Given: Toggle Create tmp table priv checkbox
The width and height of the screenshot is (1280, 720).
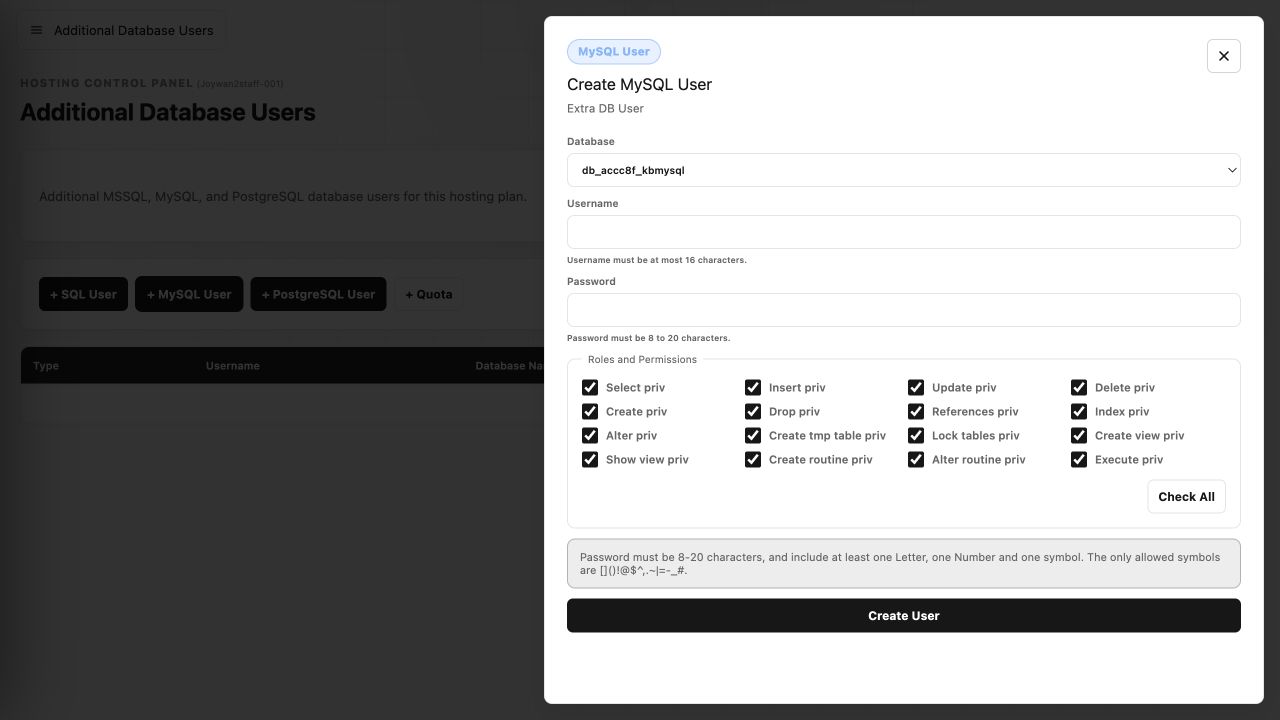Looking at the screenshot, I should click(753, 435).
